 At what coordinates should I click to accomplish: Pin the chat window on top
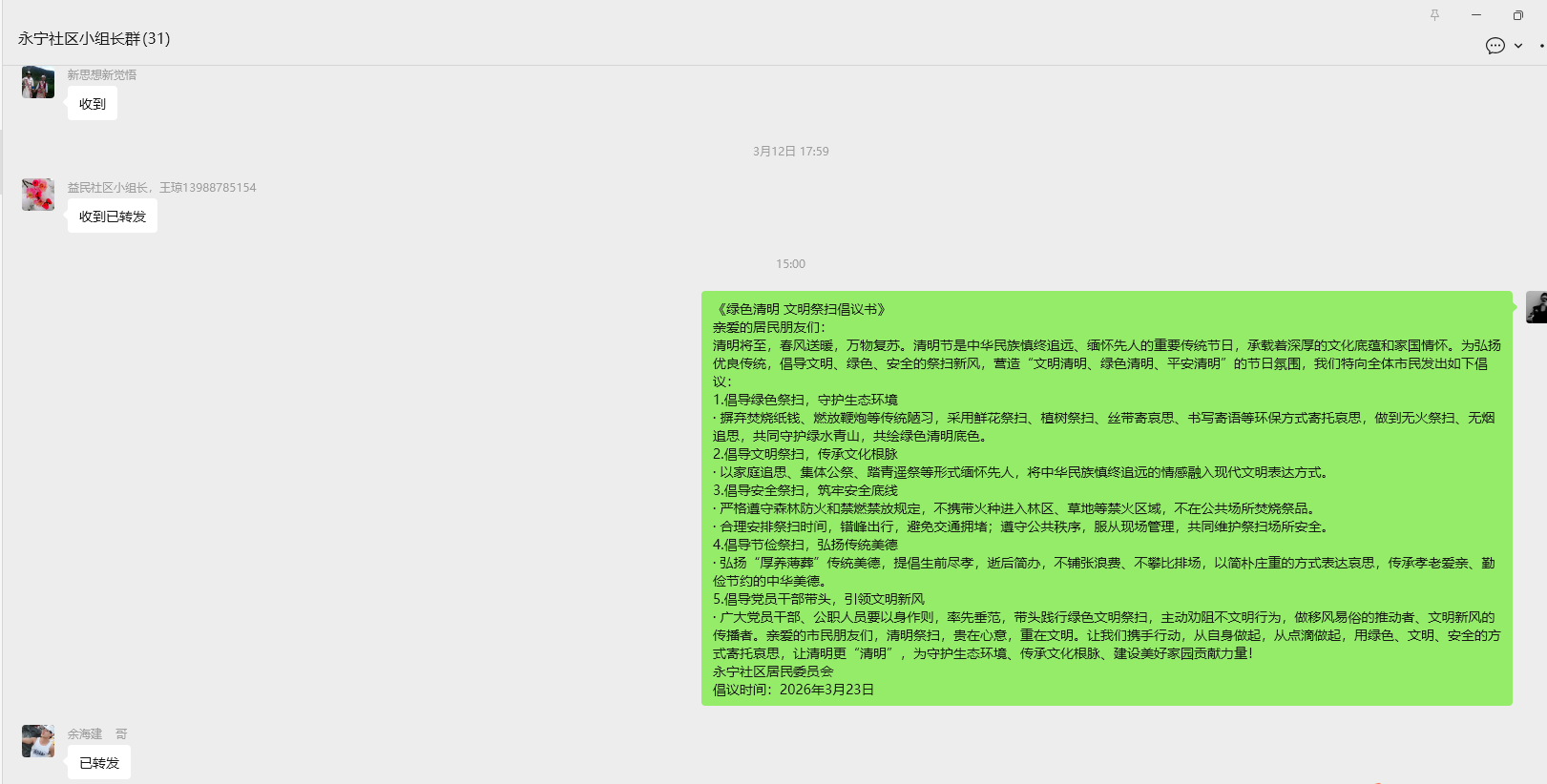click(x=1434, y=15)
